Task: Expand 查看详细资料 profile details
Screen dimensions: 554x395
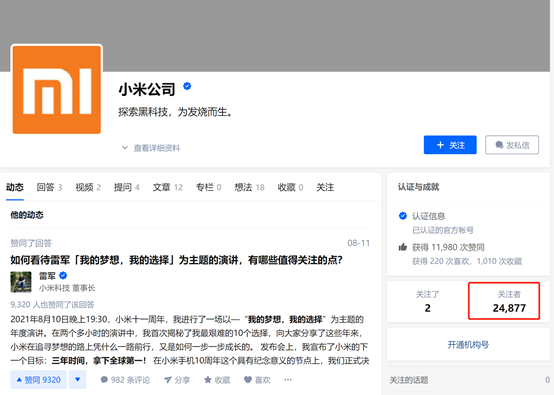Action: (x=151, y=148)
